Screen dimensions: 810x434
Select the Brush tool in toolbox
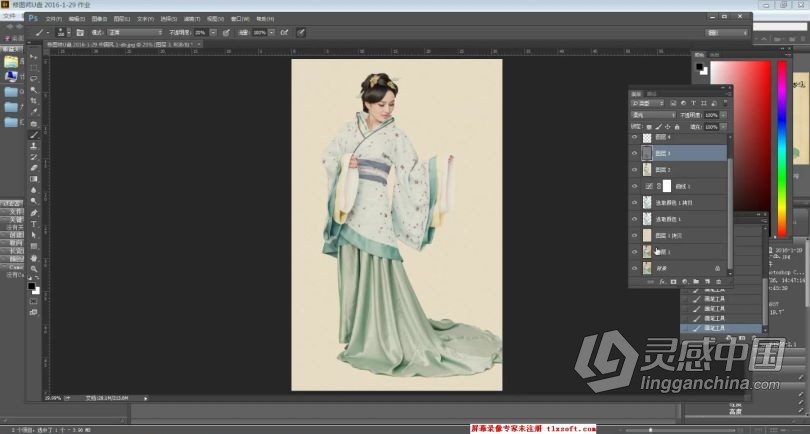coord(34,135)
